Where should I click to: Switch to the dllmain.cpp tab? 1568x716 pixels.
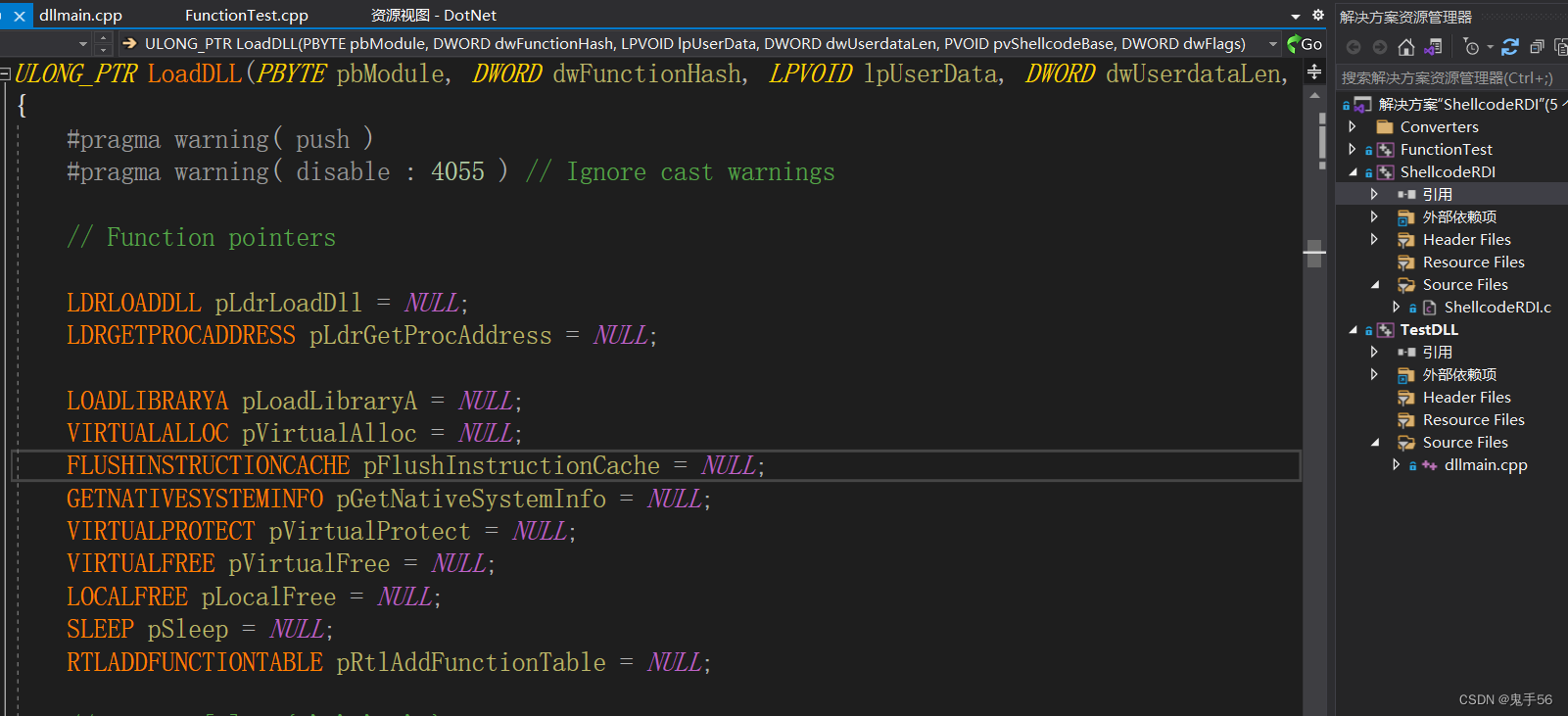[80, 16]
